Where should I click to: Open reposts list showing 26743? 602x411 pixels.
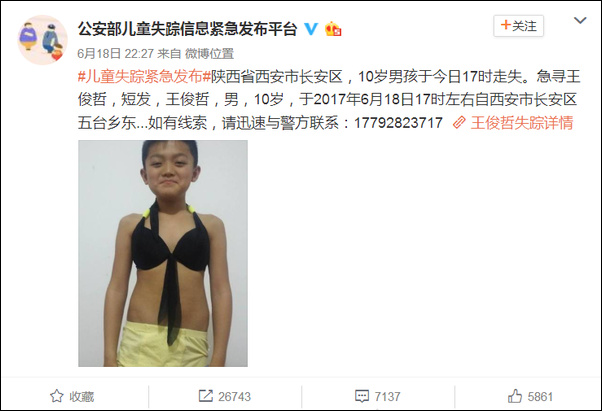pyautogui.click(x=235, y=396)
